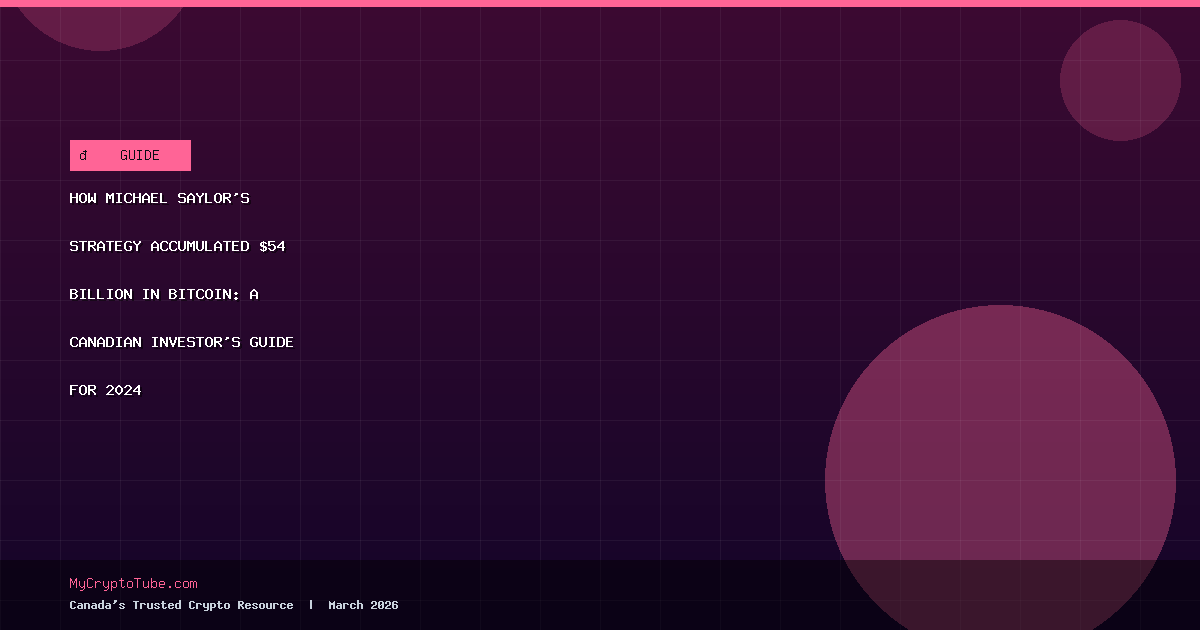Click the vertical bar separator in footer
Viewport: 1200px width, 630px height.
coord(311,605)
